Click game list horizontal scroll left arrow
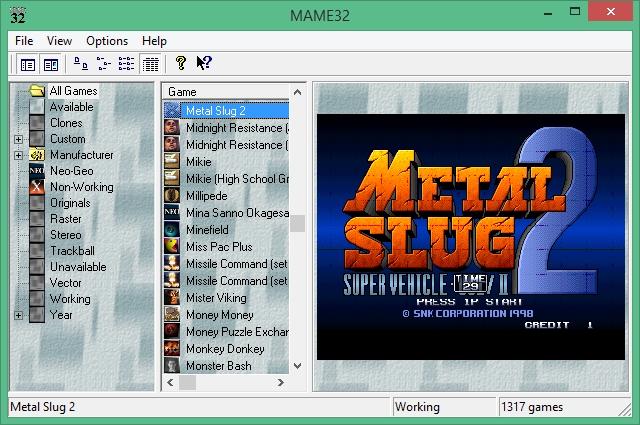The width and height of the screenshot is (640, 425). pyautogui.click(x=171, y=383)
